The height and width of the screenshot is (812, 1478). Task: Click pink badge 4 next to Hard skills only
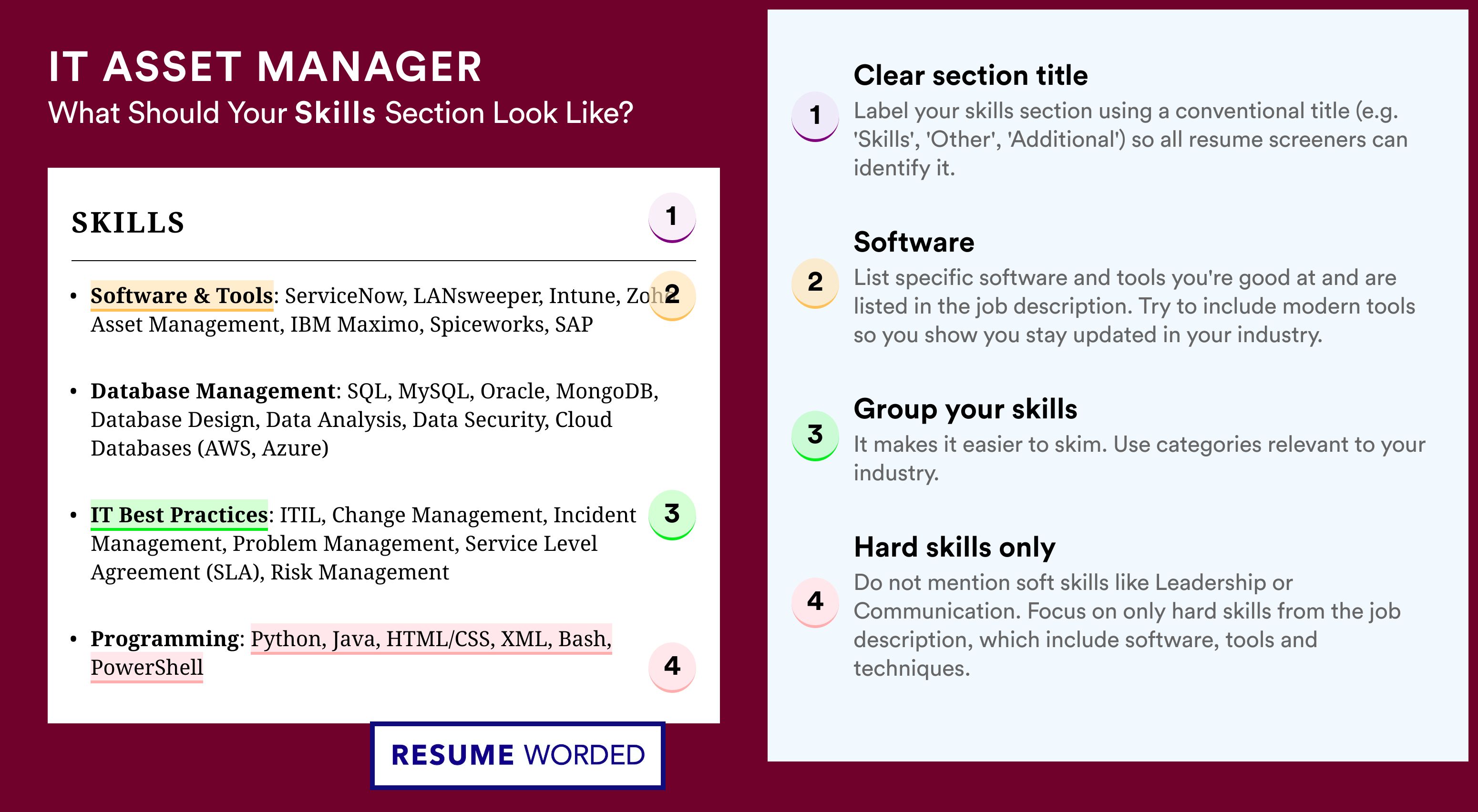[815, 602]
